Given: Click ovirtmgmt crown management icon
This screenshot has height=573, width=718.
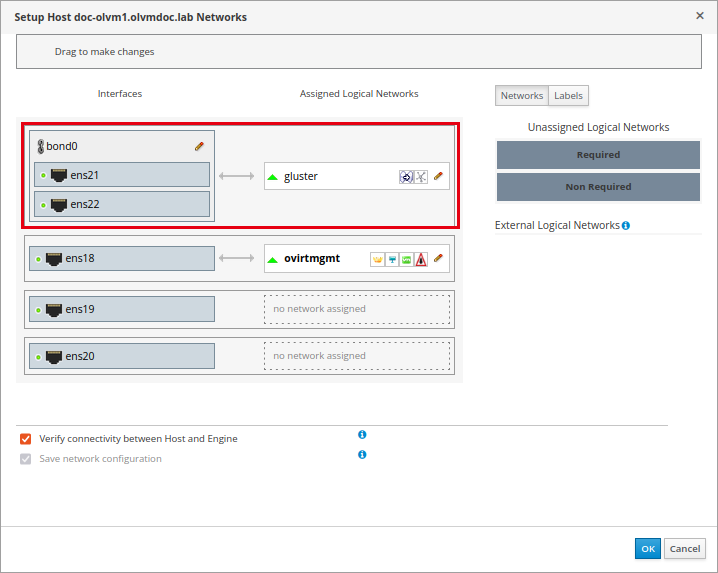Looking at the screenshot, I should [x=377, y=260].
